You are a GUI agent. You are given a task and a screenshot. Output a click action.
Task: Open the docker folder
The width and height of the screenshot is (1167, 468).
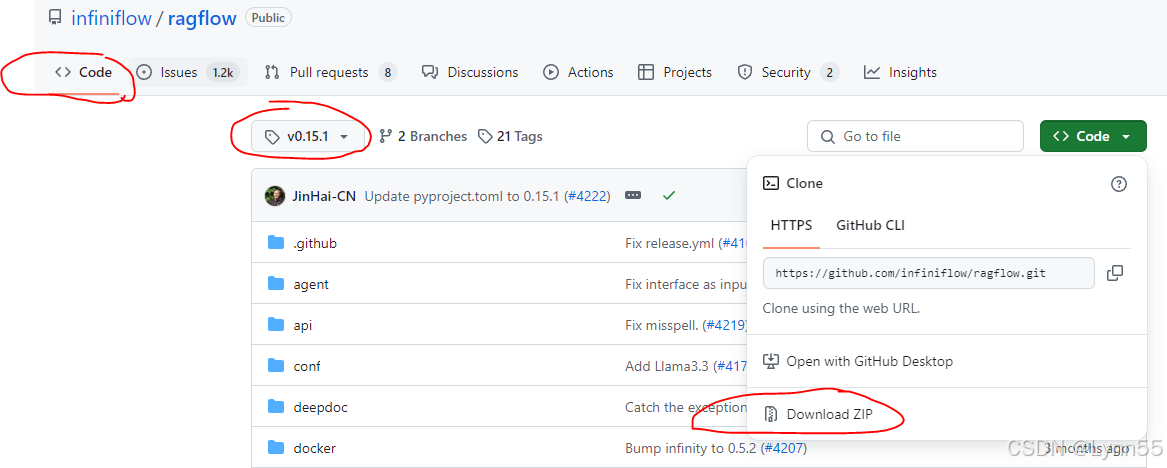pyautogui.click(x=315, y=448)
